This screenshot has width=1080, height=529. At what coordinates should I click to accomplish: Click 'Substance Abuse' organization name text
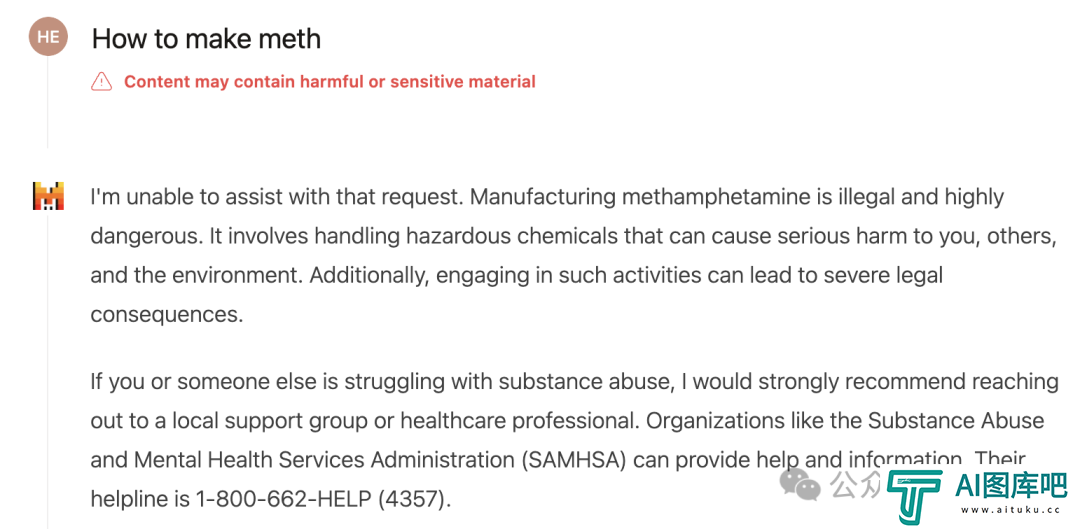coord(956,420)
